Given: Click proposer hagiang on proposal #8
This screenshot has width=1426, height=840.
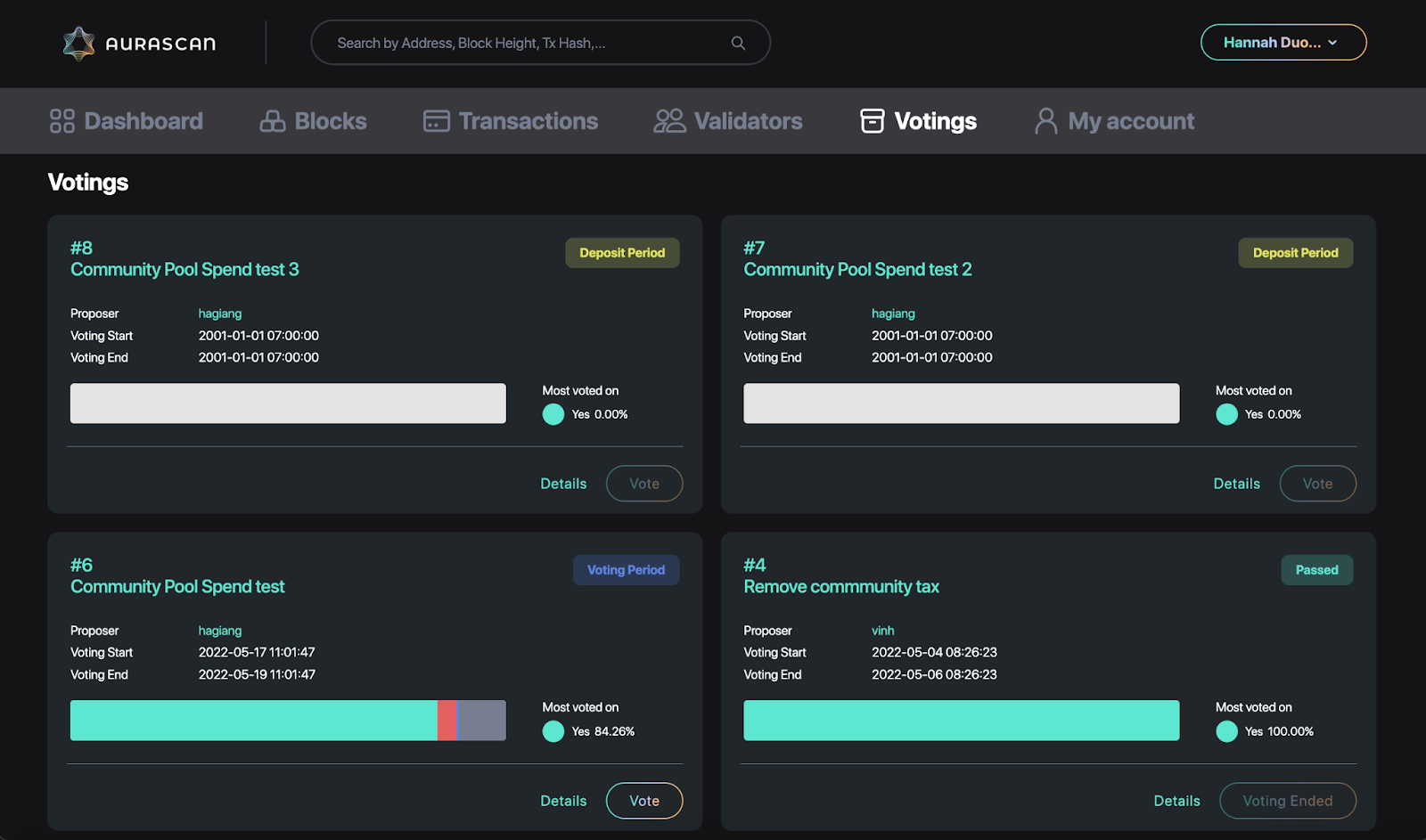Looking at the screenshot, I should tap(220, 314).
